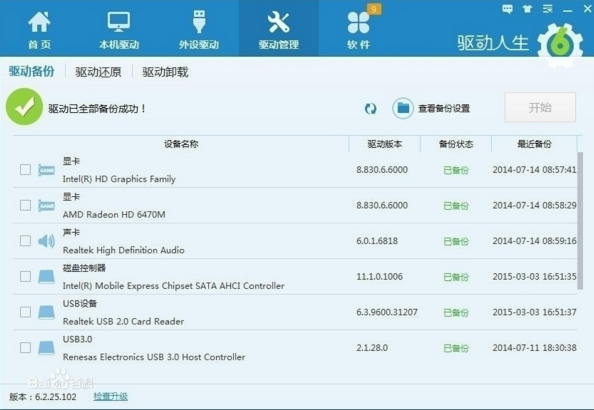Open the 首页 home icon
This screenshot has height=410, width=594.
tap(39, 22)
